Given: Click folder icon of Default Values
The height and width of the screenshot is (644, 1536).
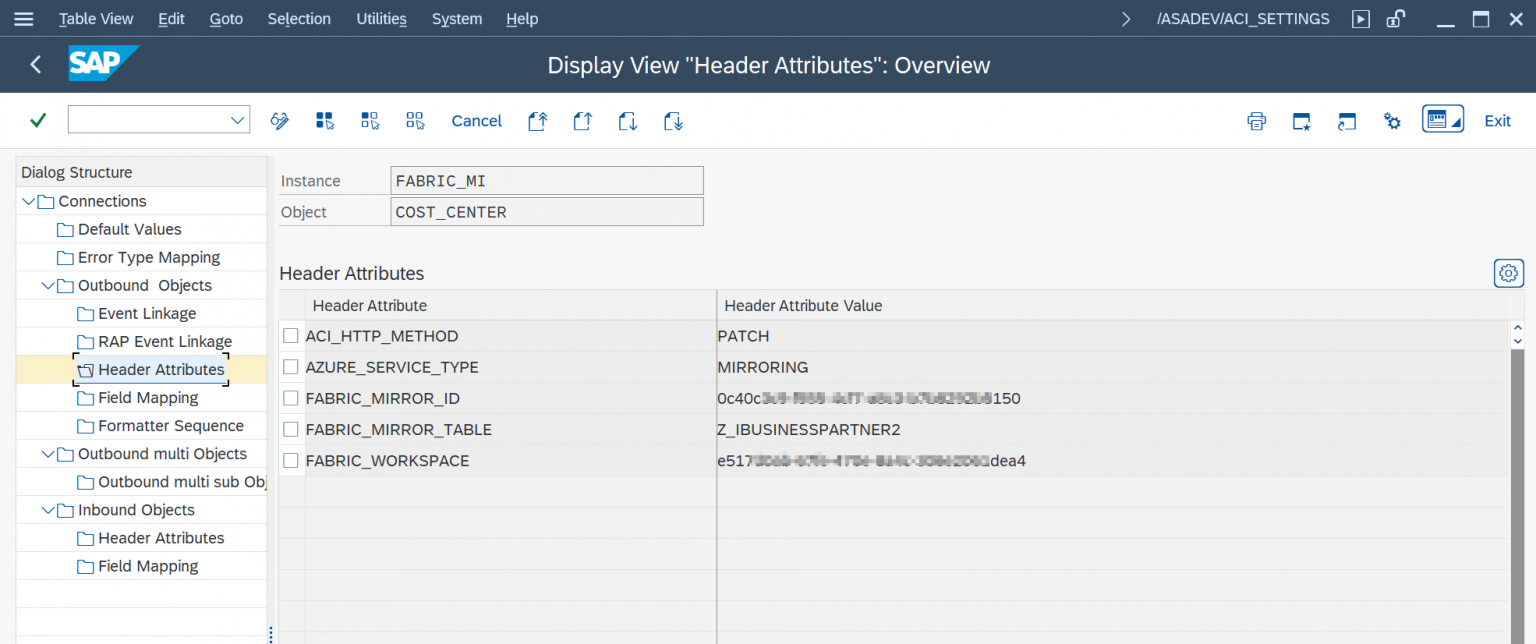Looking at the screenshot, I should coord(65,229).
